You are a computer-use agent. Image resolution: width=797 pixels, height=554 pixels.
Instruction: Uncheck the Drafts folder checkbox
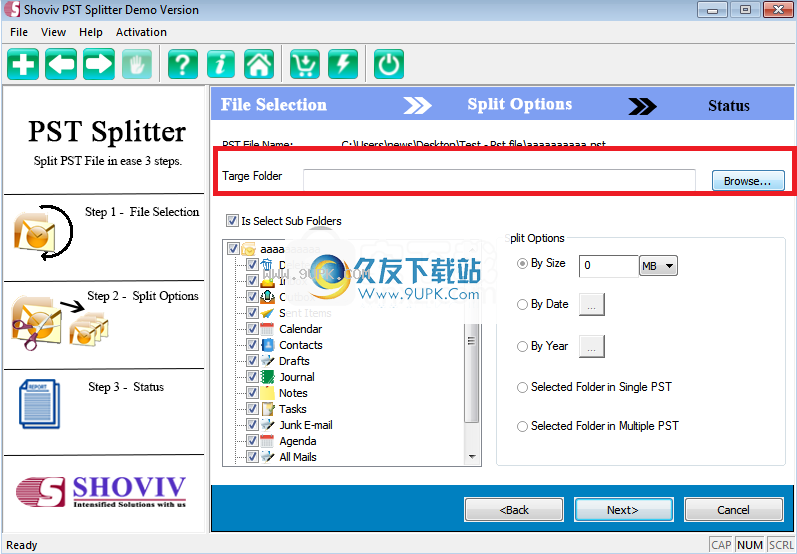pos(252,361)
